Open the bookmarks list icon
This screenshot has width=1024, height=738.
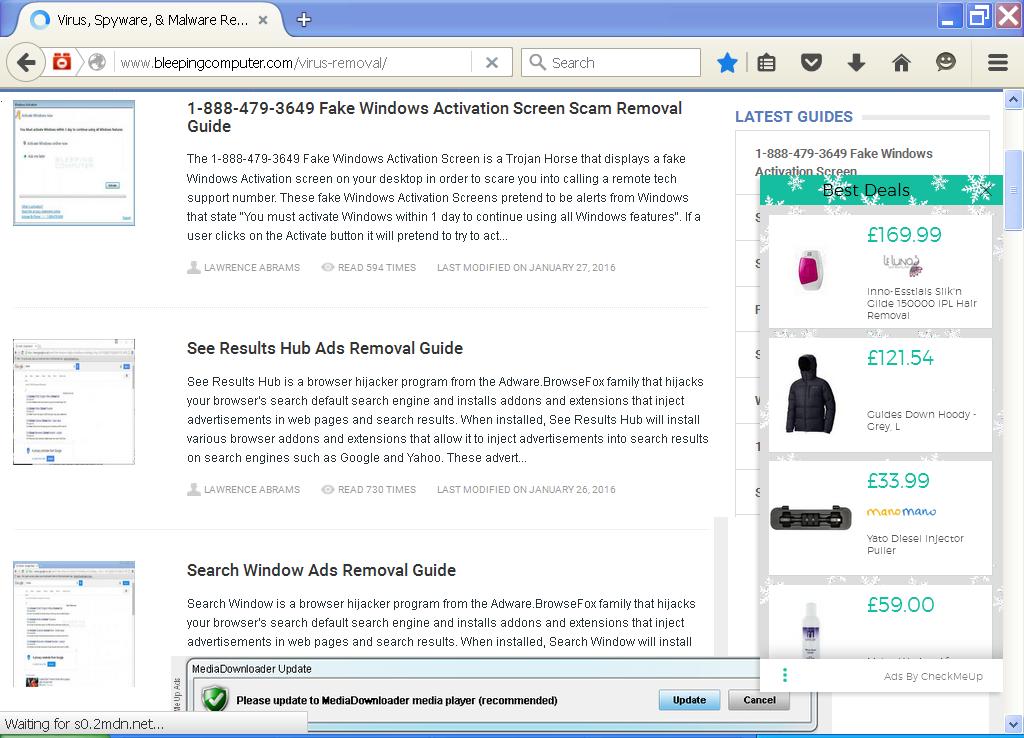[x=766, y=63]
